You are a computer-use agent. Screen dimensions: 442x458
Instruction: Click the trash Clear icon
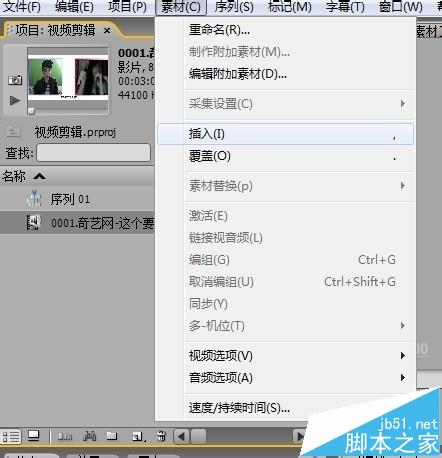click(162, 436)
